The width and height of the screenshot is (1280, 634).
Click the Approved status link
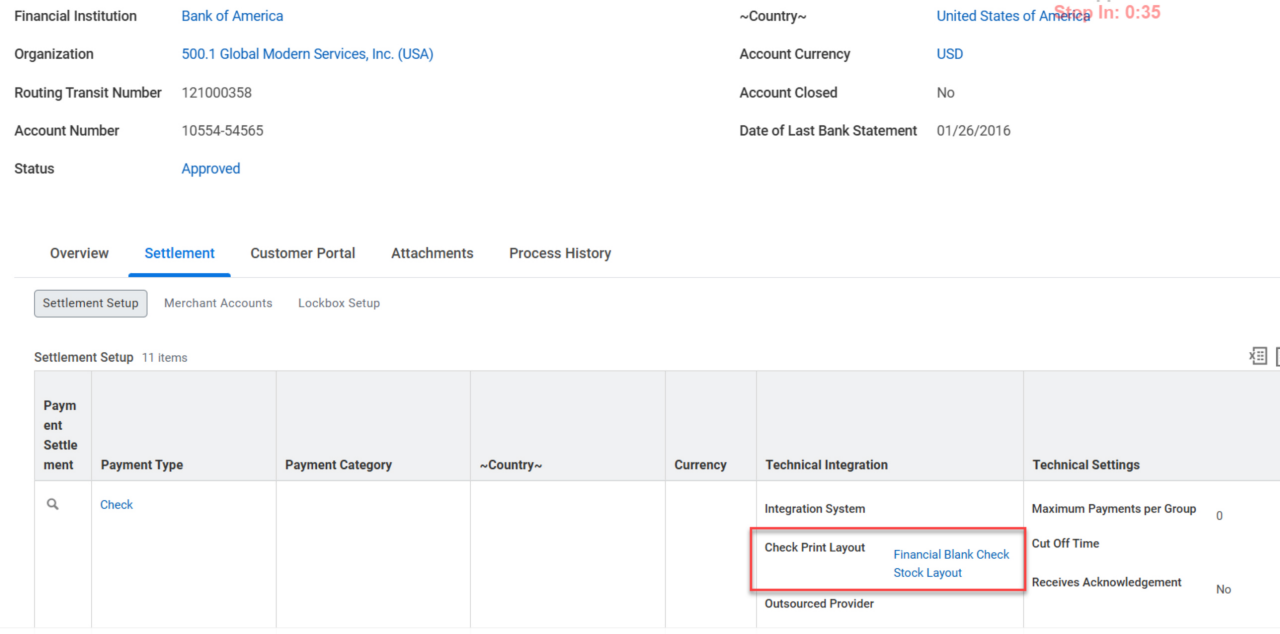click(210, 169)
